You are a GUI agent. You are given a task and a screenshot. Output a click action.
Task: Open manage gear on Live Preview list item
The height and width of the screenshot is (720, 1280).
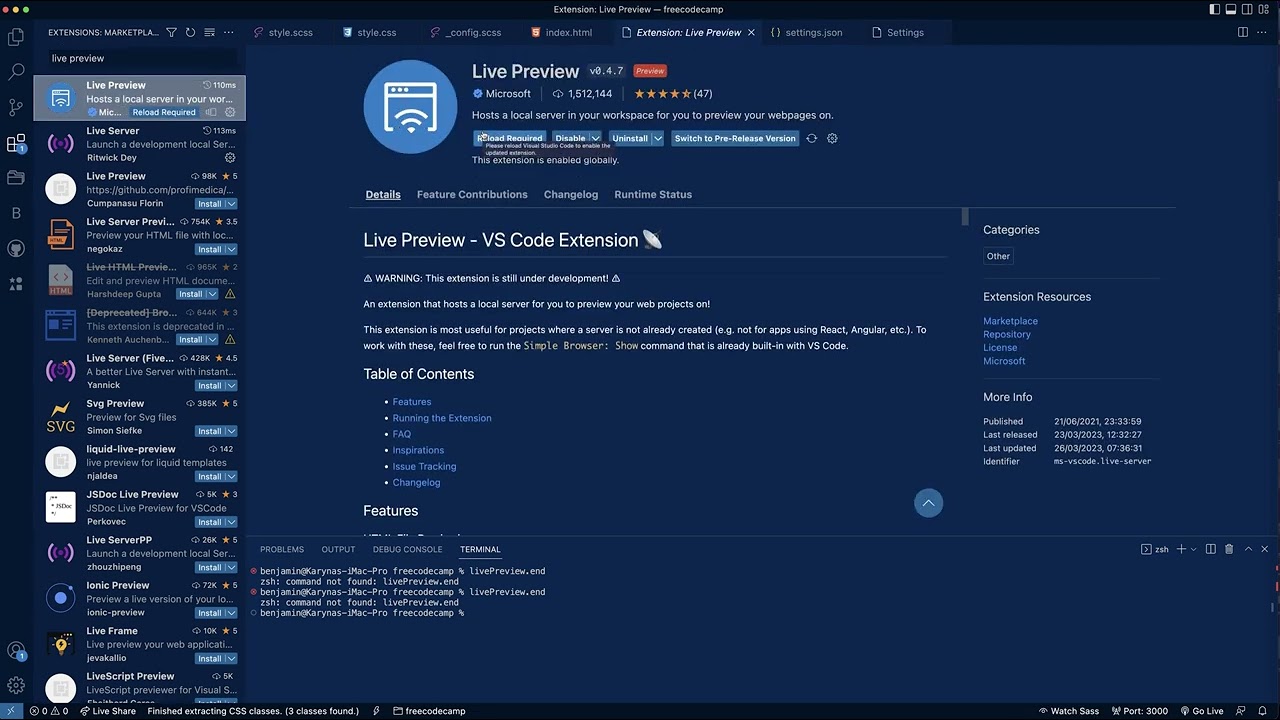pyautogui.click(x=230, y=112)
